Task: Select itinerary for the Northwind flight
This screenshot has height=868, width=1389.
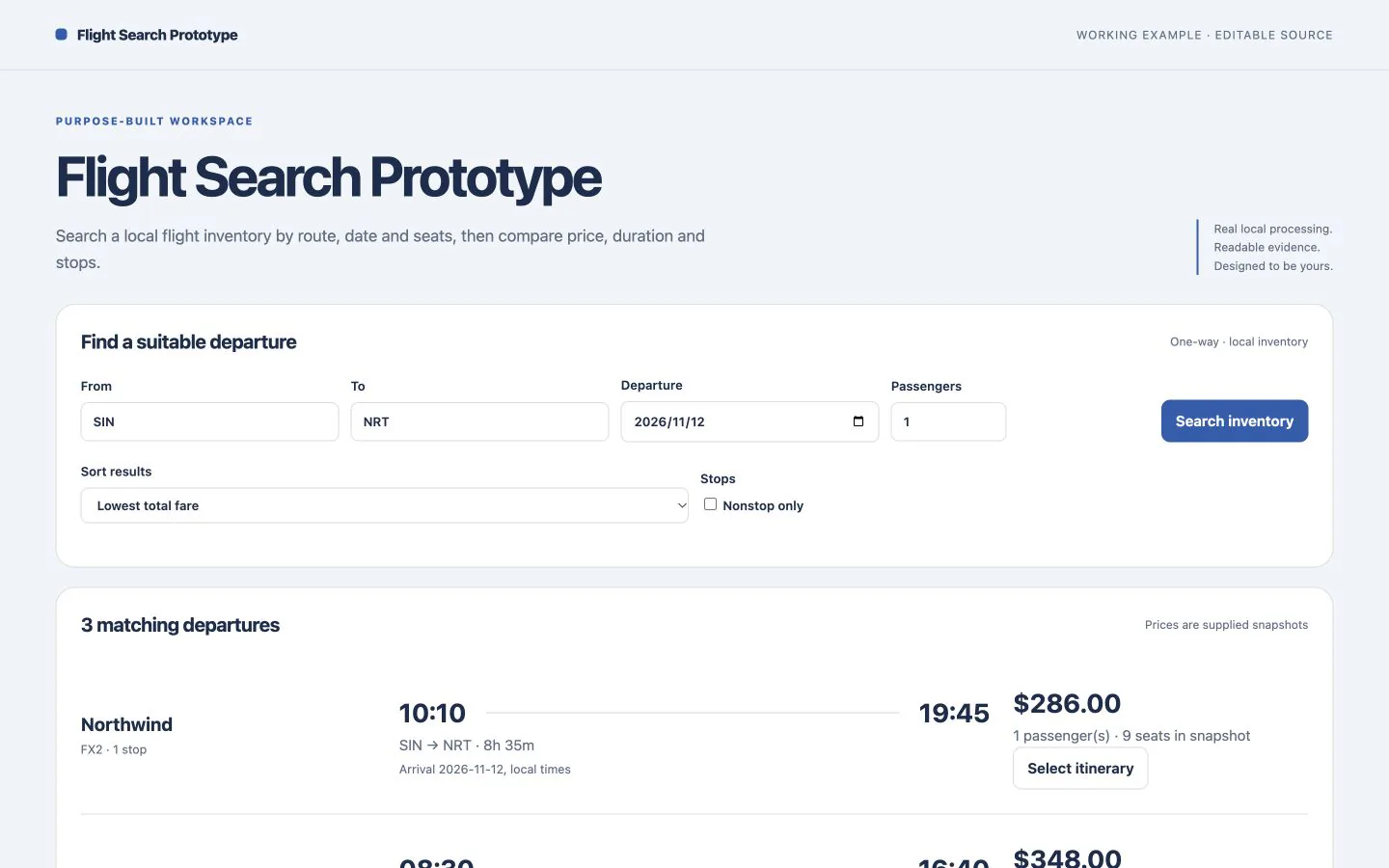Action: (x=1080, y=769)
